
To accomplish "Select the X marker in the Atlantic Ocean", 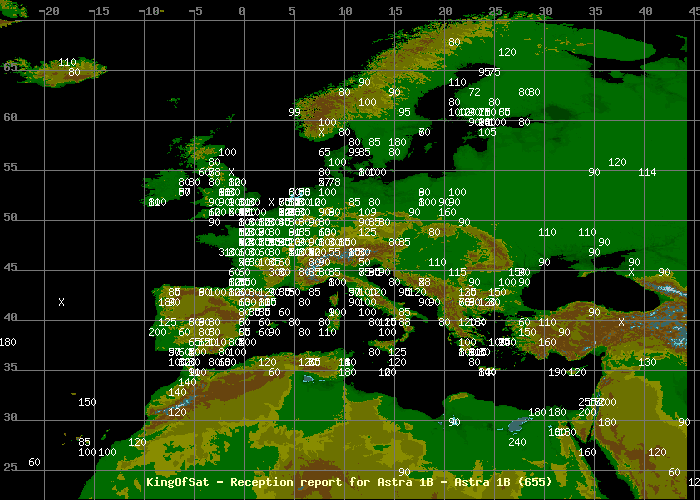I will (x=61, y=301).
